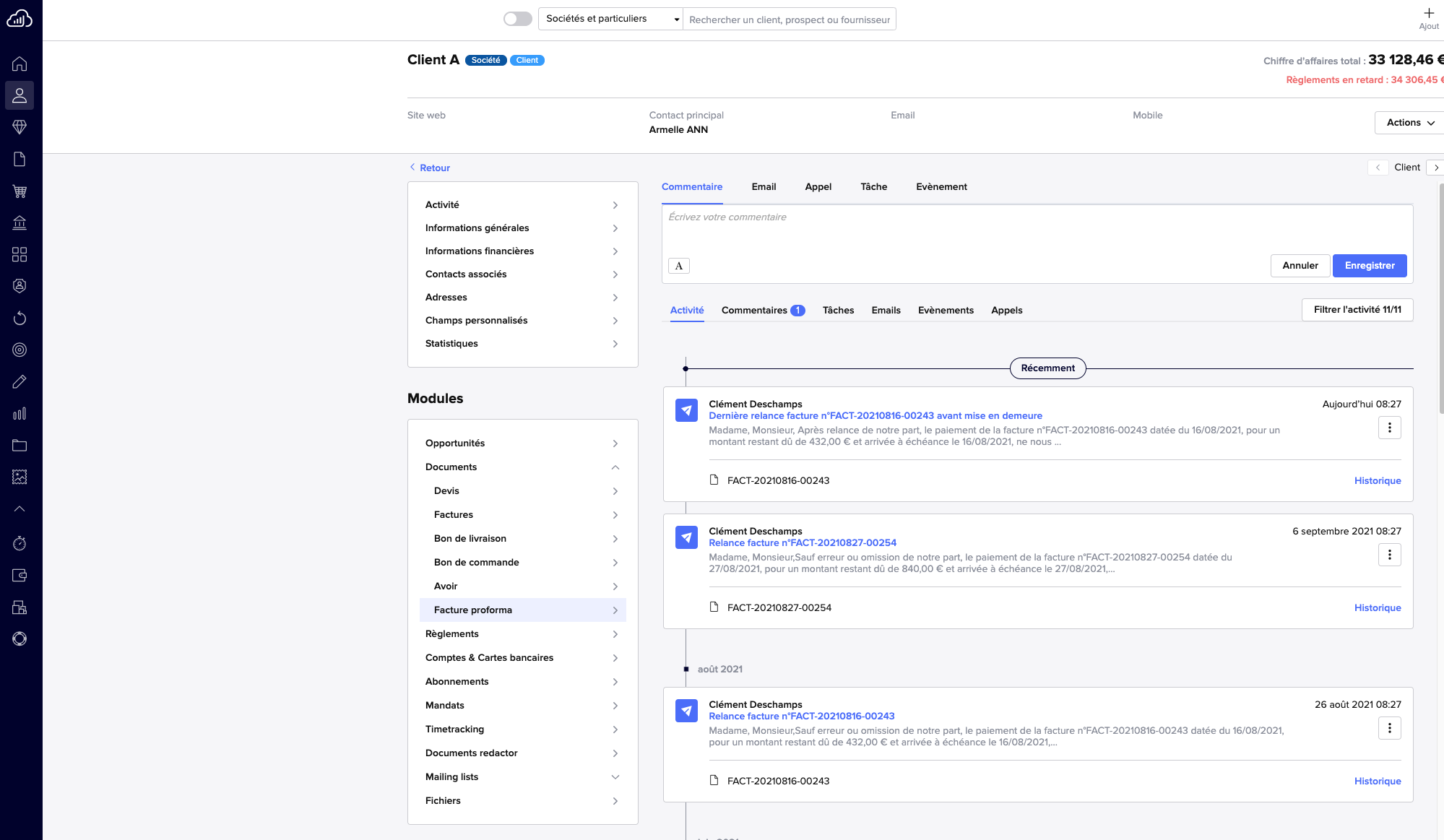Click Historique link for FACT-20210827-00254

pos(1377,608)
